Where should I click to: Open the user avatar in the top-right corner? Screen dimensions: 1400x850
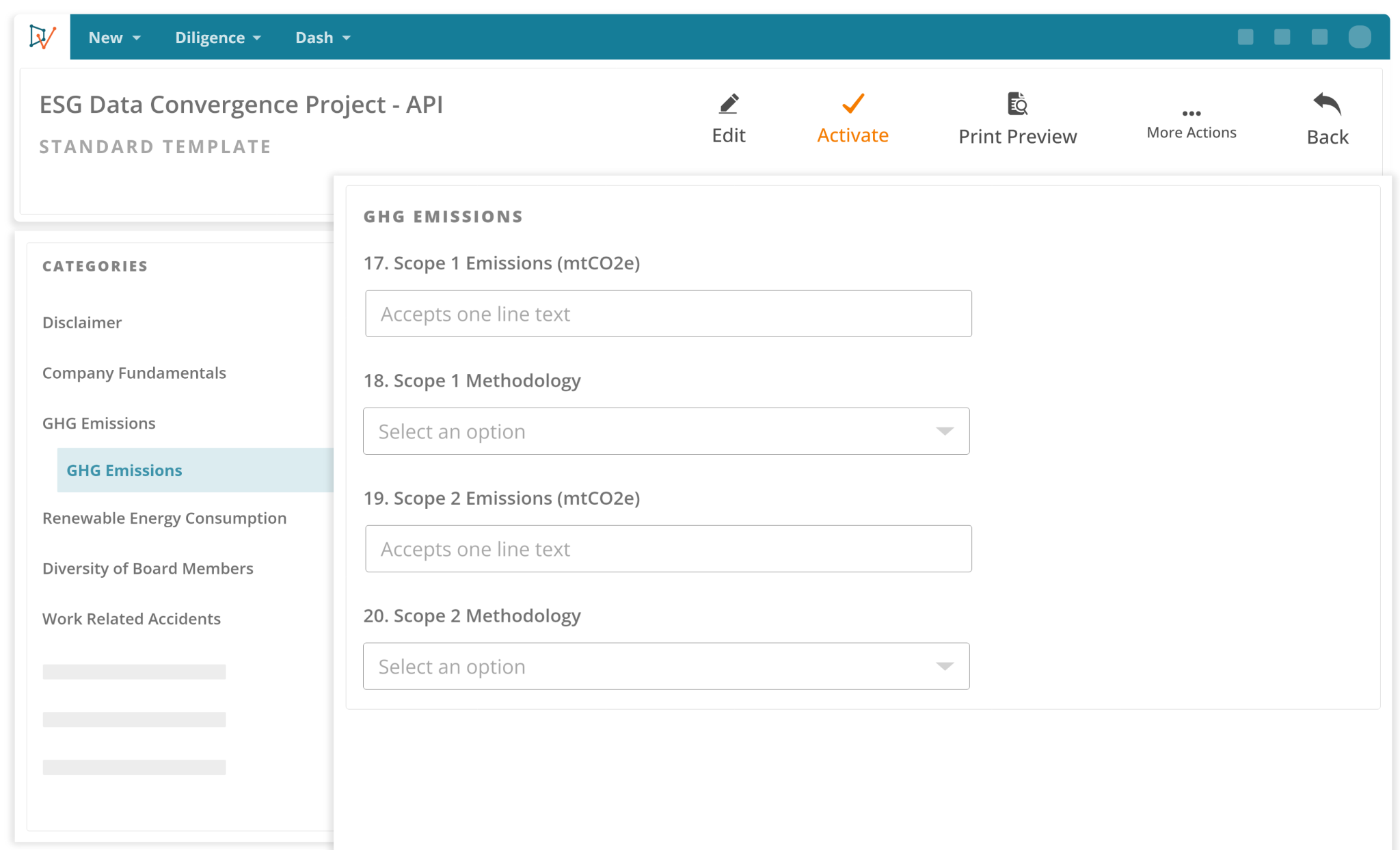(1360, 37)
